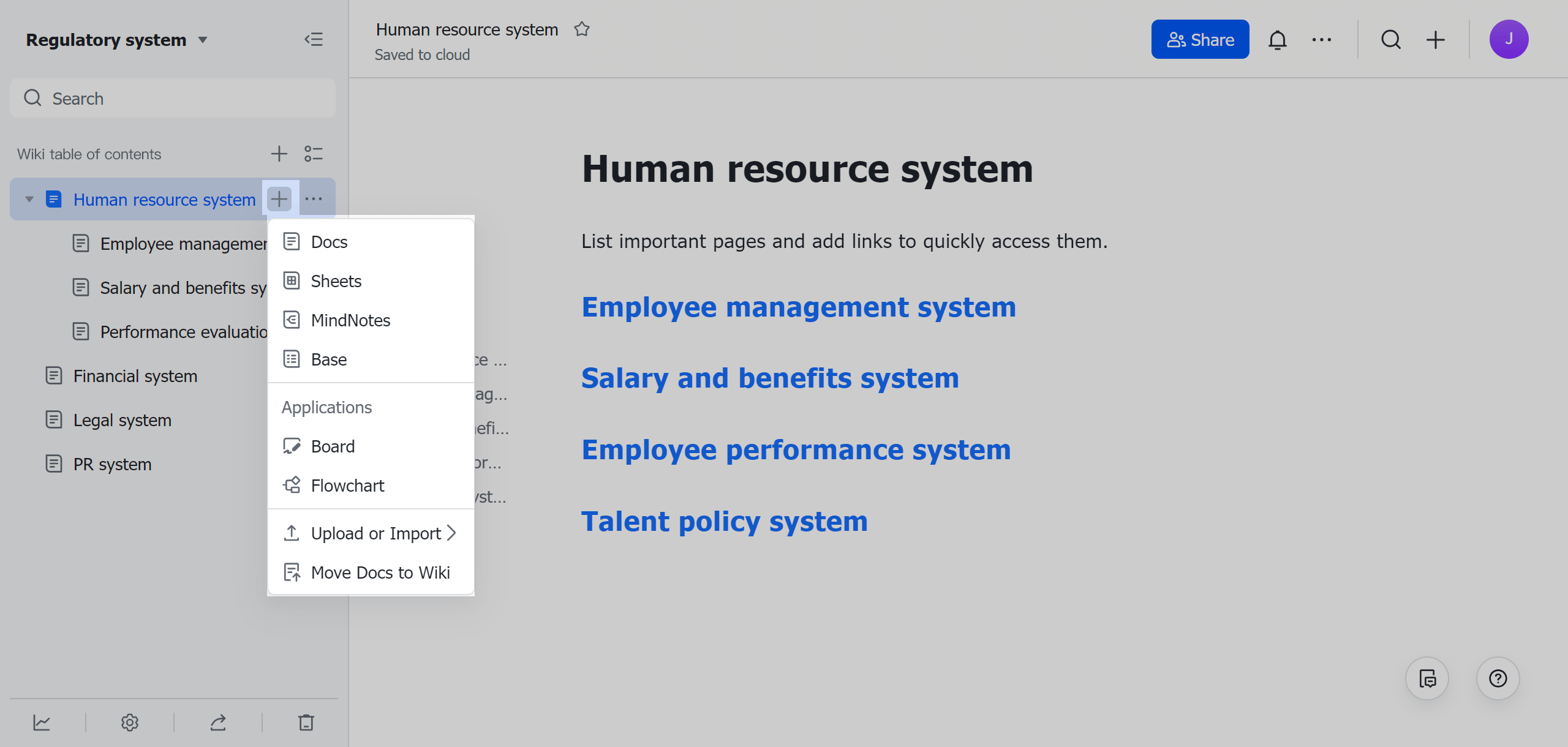Open Legal system in sidebar

108,420
